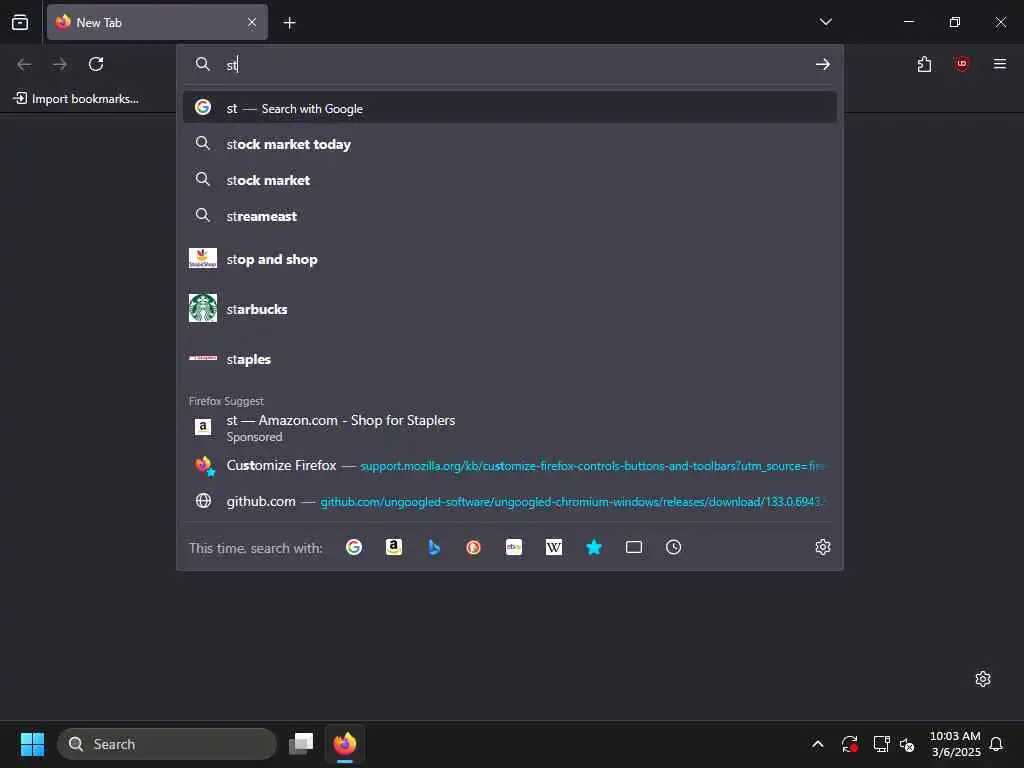Open the notifications bell icon

[x=996, y=744]
